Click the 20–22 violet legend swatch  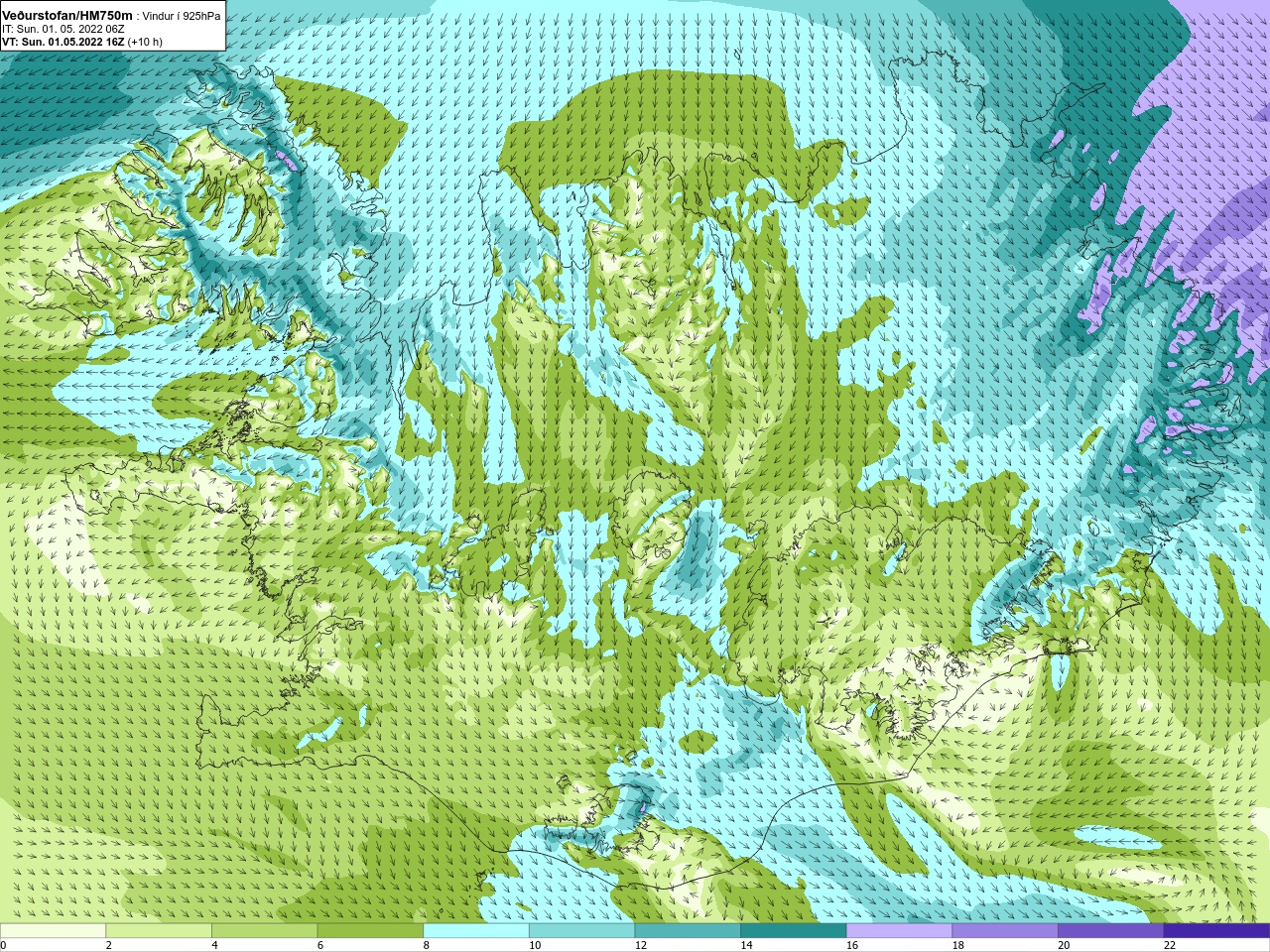point(1111,931)
